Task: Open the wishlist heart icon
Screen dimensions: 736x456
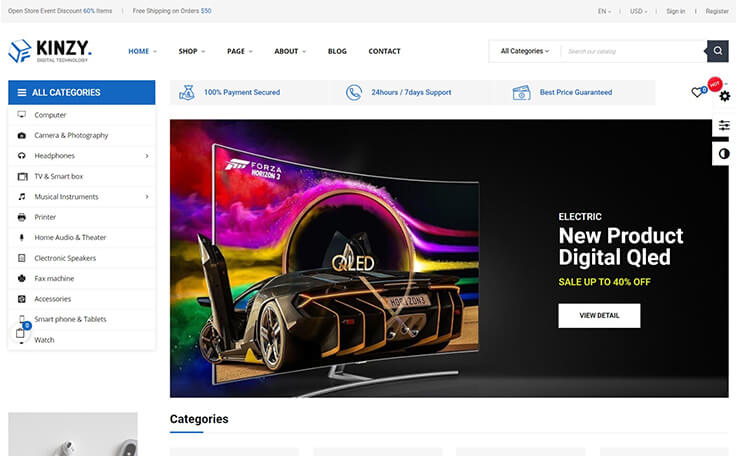Action: coord(697,93)
